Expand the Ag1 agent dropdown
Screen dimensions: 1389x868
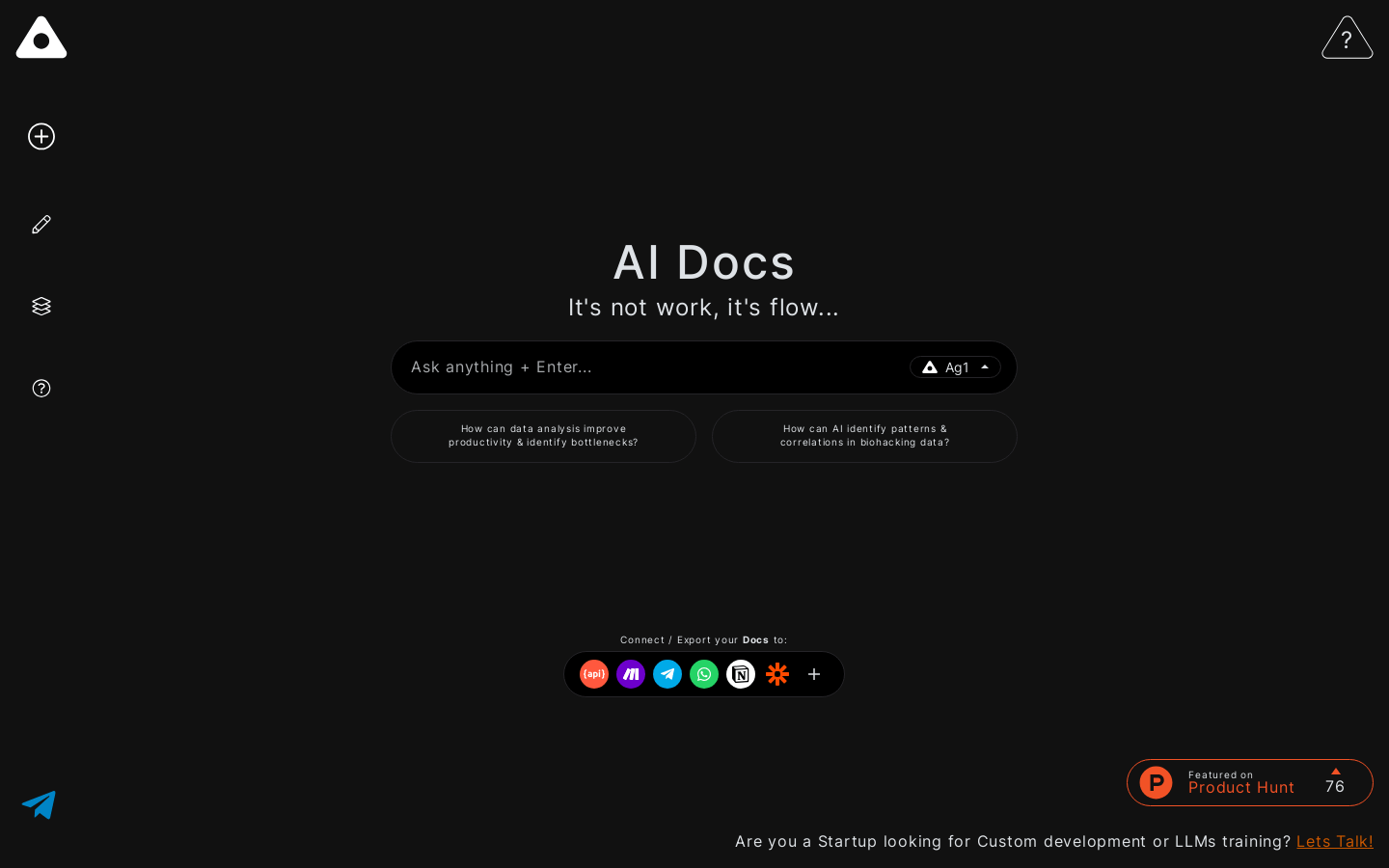coord(956,367)
